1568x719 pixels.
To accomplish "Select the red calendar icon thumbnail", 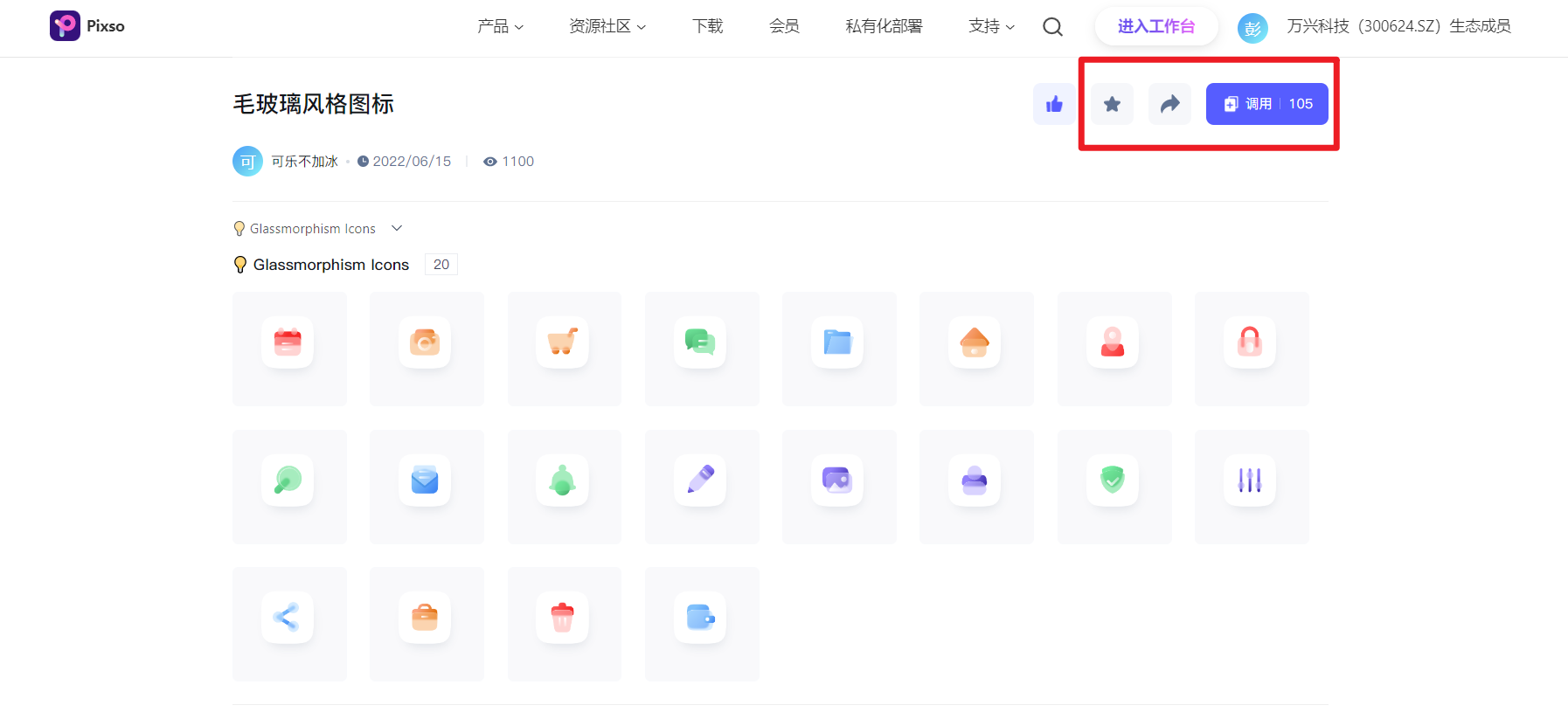I will click(289, 349).
